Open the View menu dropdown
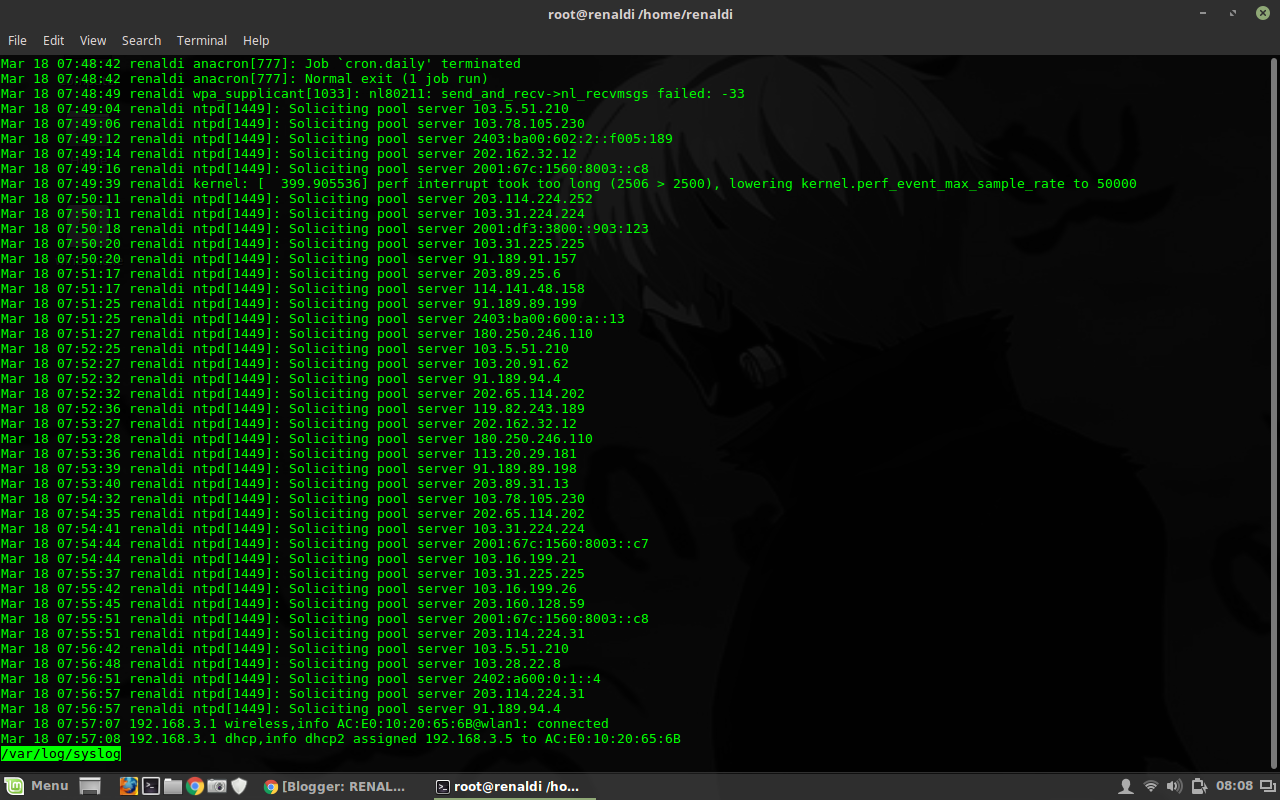 (x=92, y=40)
